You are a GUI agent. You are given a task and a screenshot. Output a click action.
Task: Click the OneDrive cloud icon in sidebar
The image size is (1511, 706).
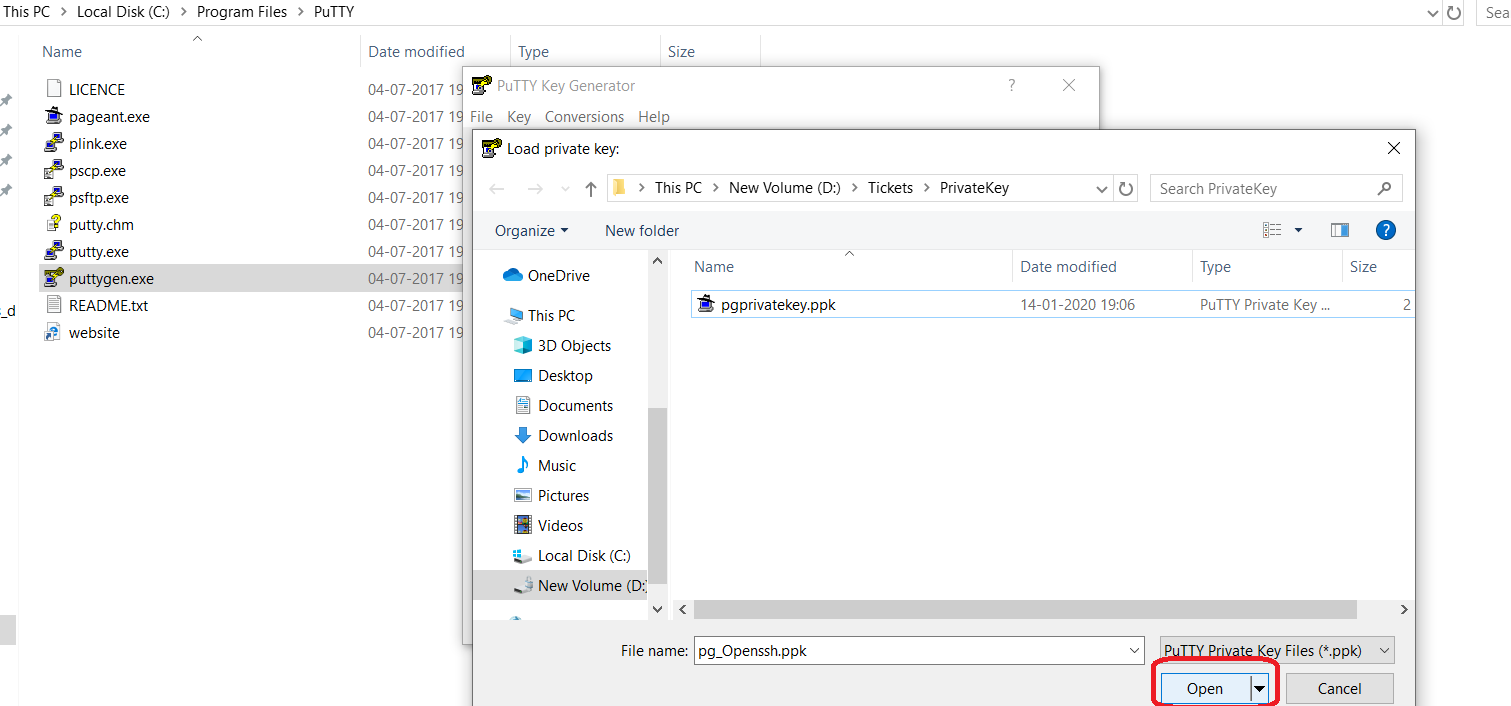point(513,276)
